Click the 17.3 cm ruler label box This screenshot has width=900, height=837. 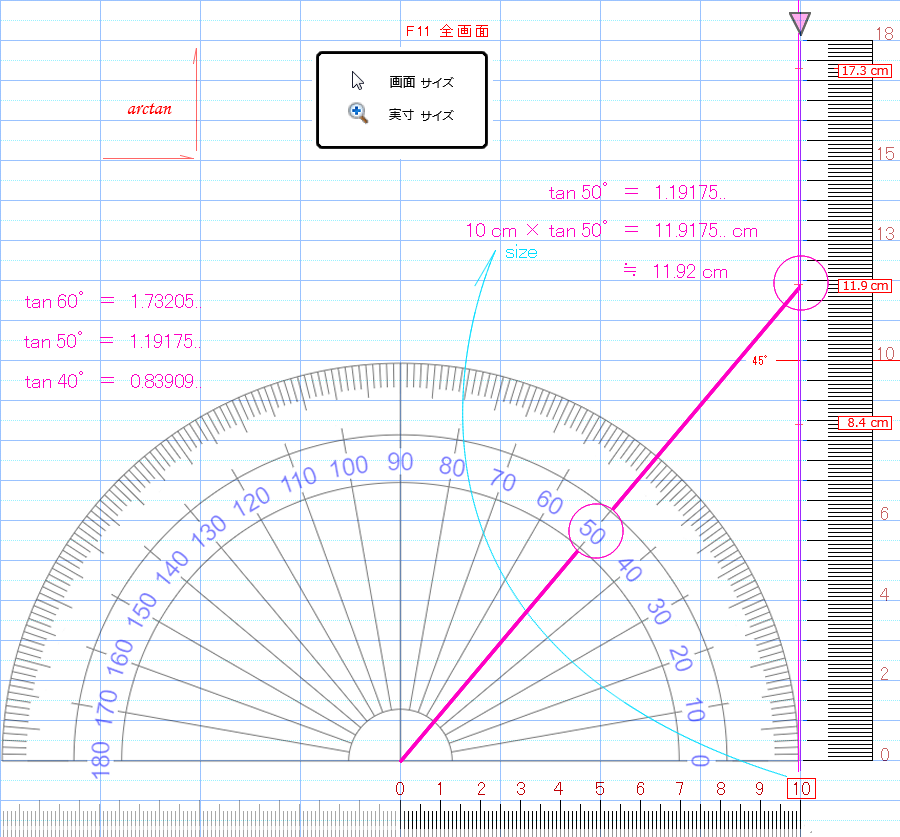point(864,71)
